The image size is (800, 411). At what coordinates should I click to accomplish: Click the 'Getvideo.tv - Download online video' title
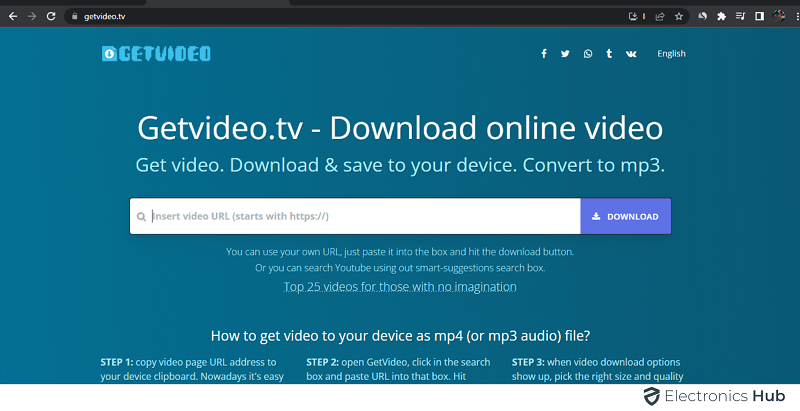(400, 127)
